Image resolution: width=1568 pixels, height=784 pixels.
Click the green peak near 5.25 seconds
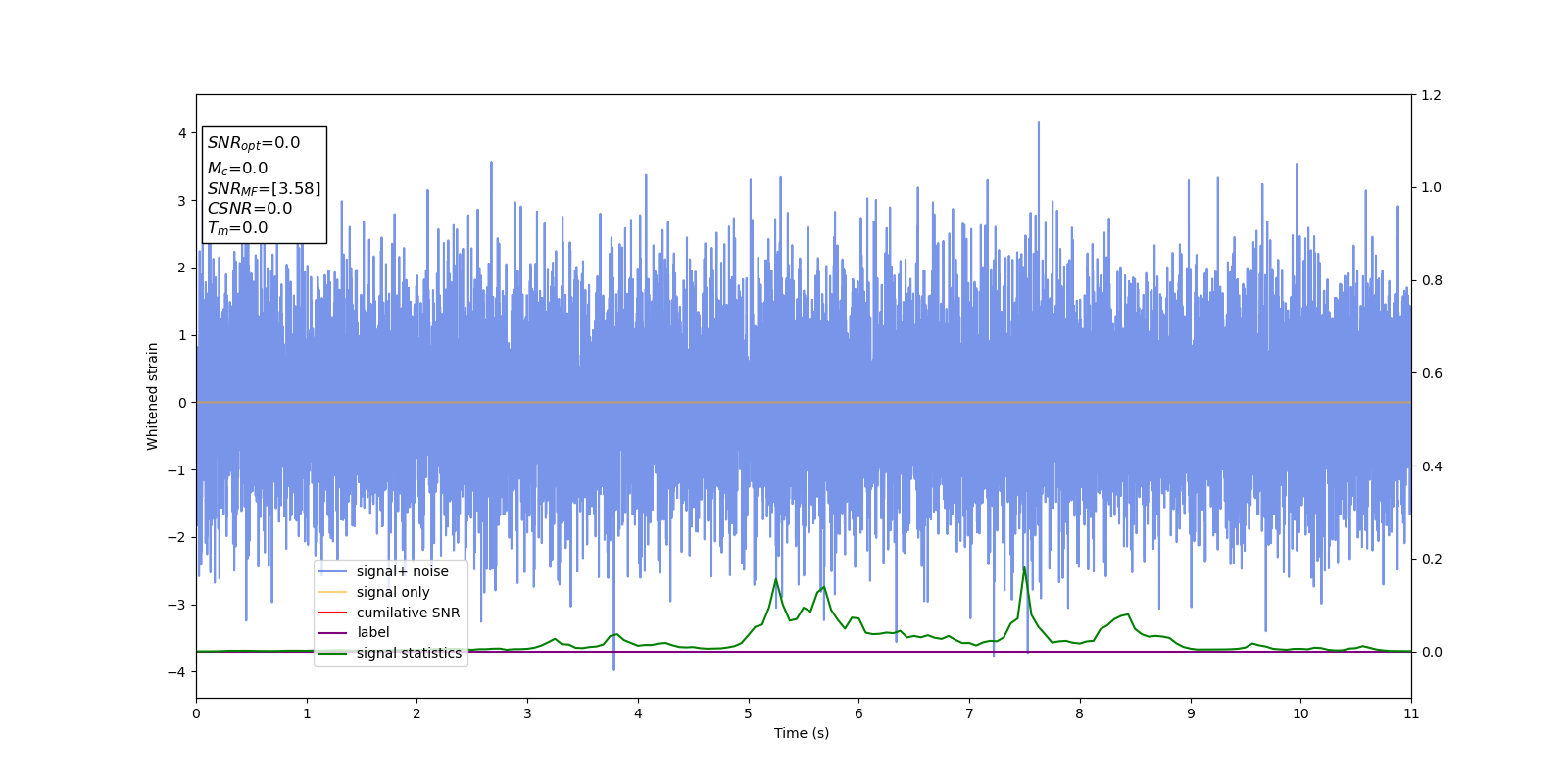[776, 580]
